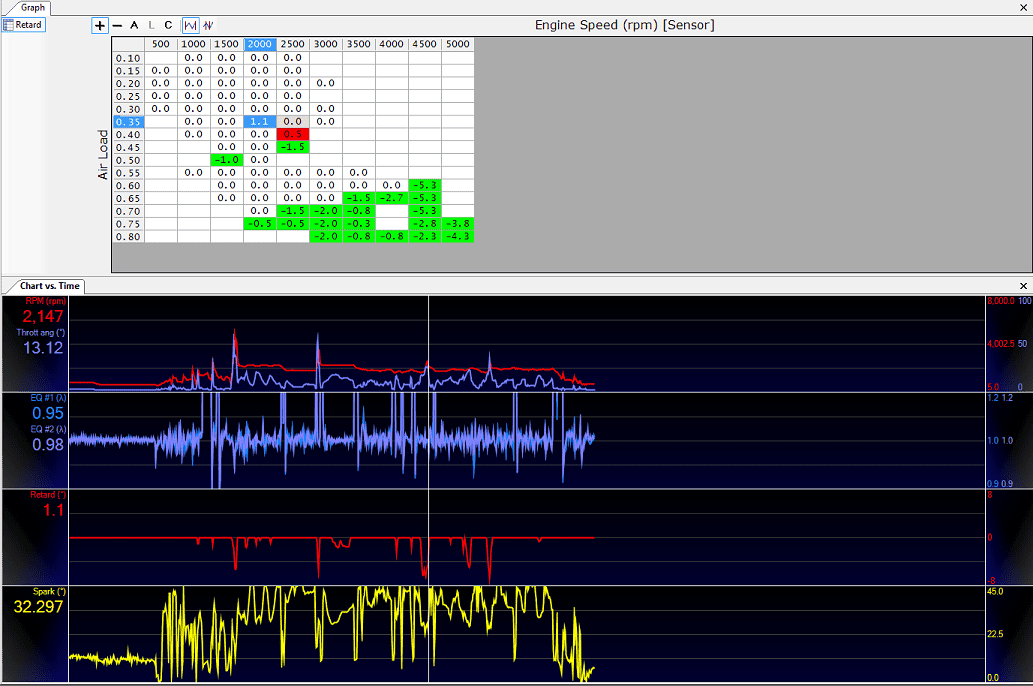The width and height of the screenshot is (1033, 686).
Task: Click the EQ #1 (λ) channel label
Action: point(48,398)
